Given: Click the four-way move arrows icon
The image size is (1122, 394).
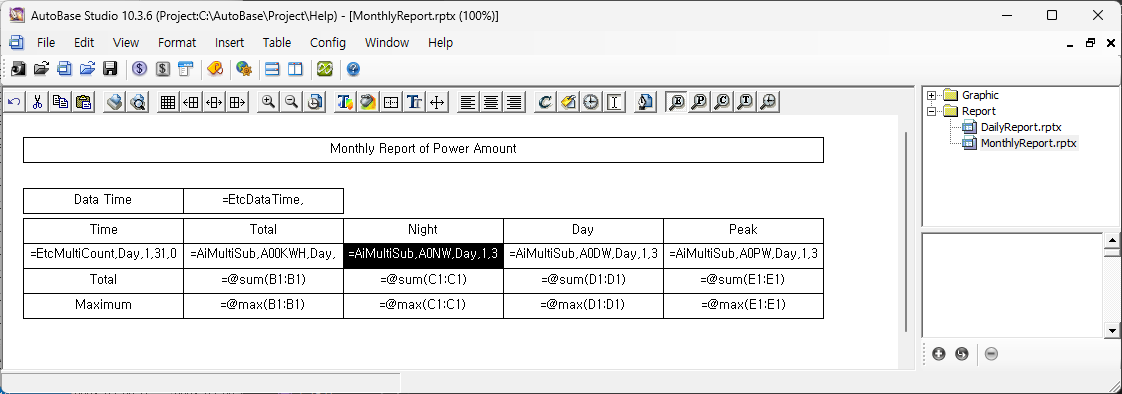Looking at the screenshot, I should coord(437,102).
